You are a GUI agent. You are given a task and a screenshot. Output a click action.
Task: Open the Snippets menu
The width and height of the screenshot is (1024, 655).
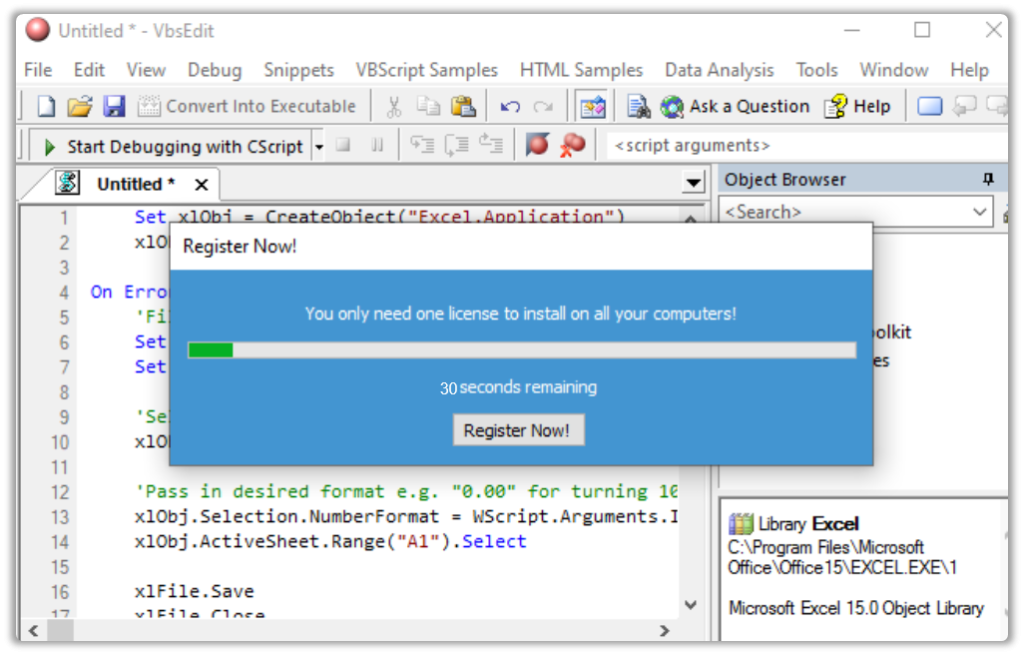(x=298, y=70)
